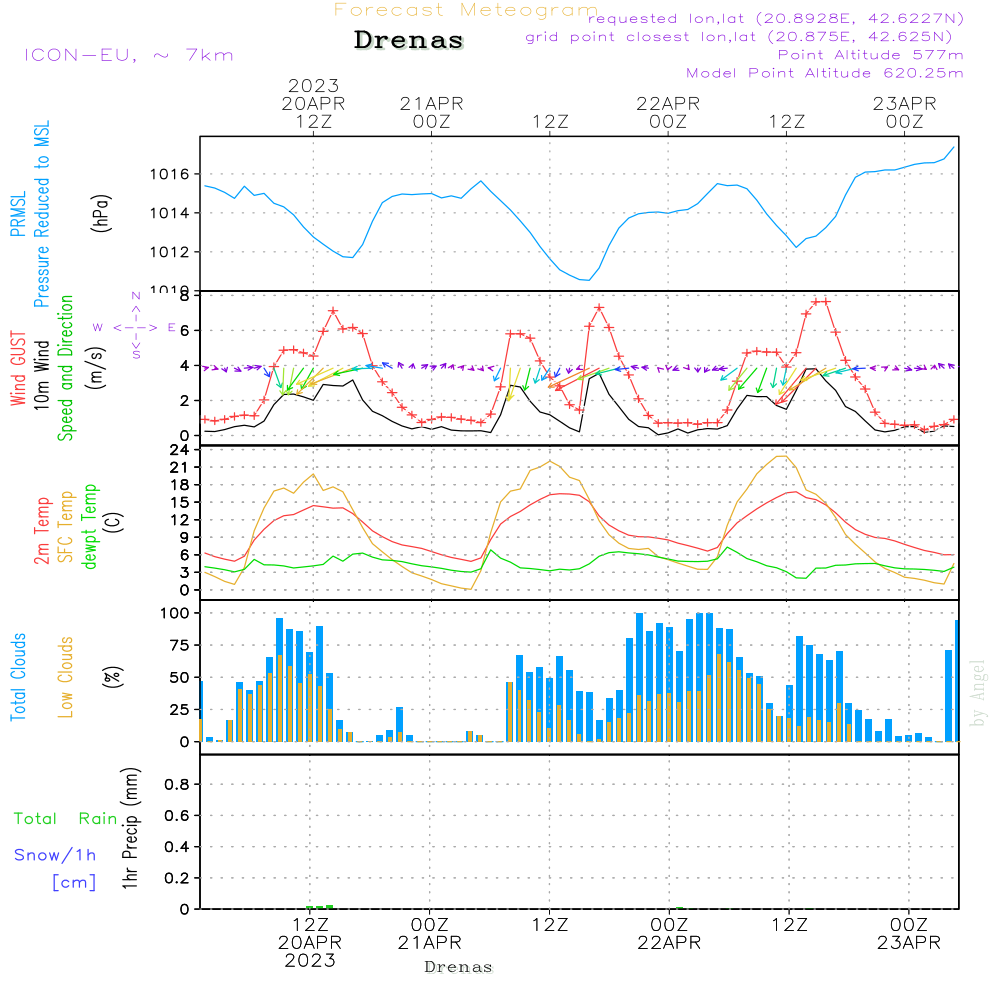This screenshot has width=1000, height=1000.
Task: Click the top '21APR 00Z' time label
Action: coord(432,112)
